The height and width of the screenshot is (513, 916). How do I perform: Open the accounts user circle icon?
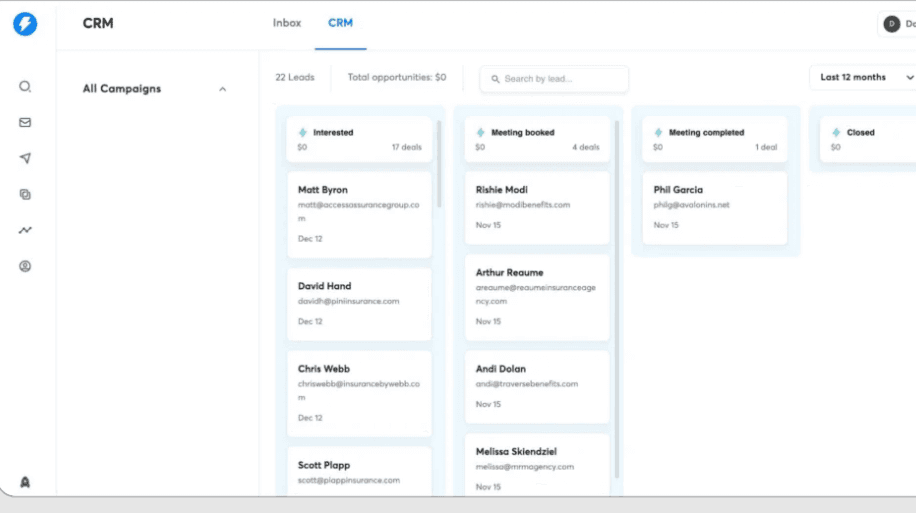tap(25, 266)
